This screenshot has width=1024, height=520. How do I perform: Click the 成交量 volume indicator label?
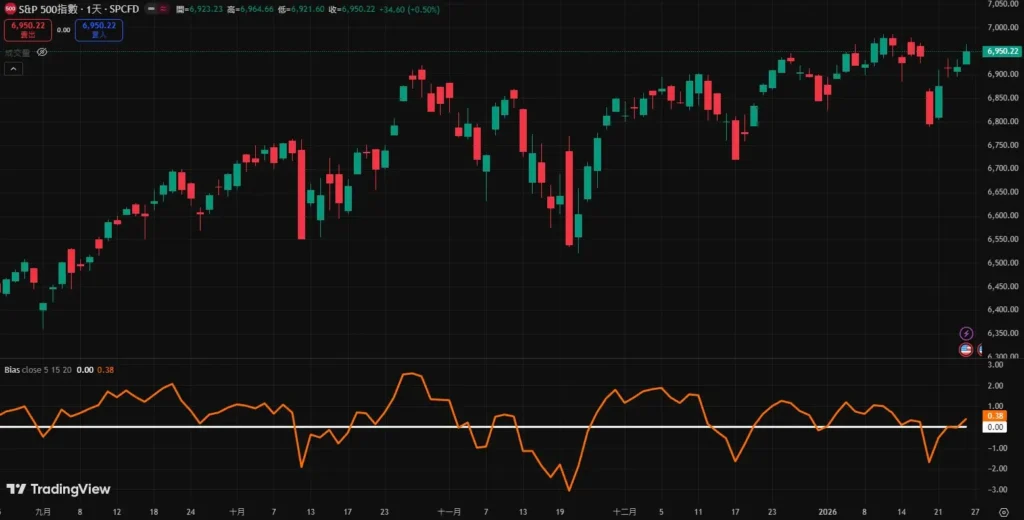click(17, 51)
